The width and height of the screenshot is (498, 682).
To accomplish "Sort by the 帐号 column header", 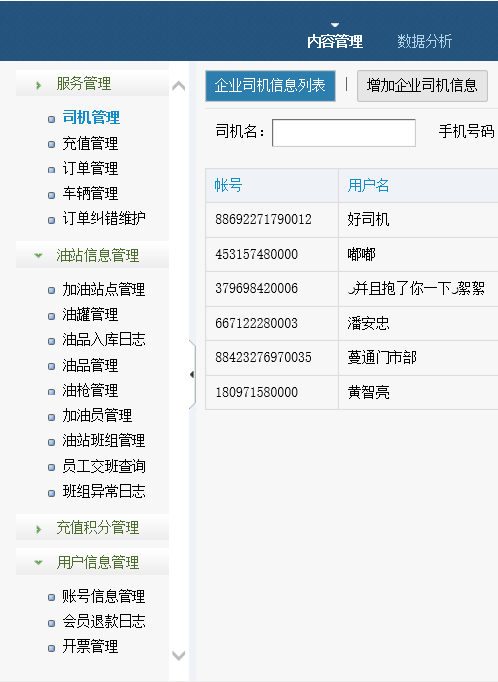I will 228,185.
